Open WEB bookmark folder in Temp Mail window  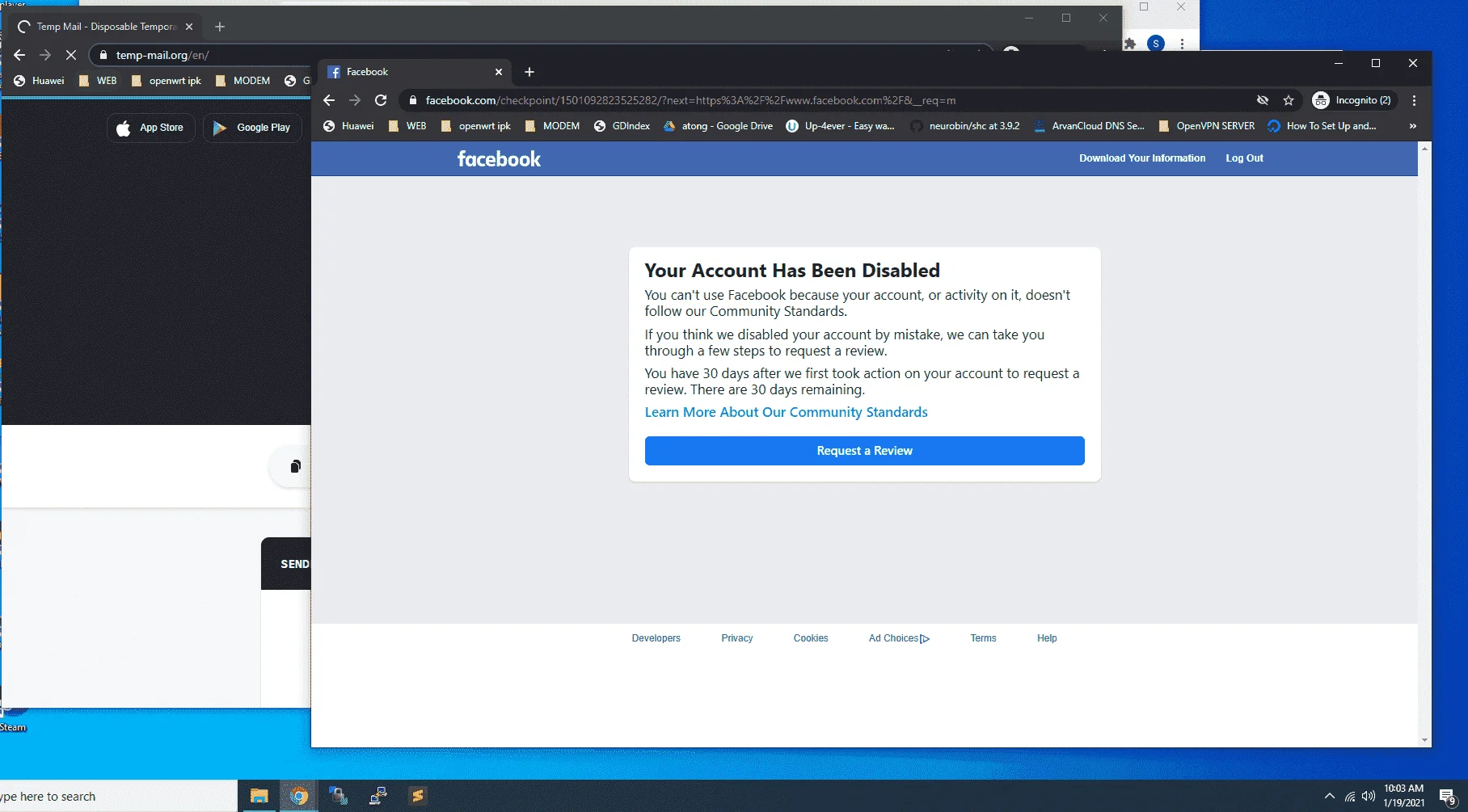[98, 81]
